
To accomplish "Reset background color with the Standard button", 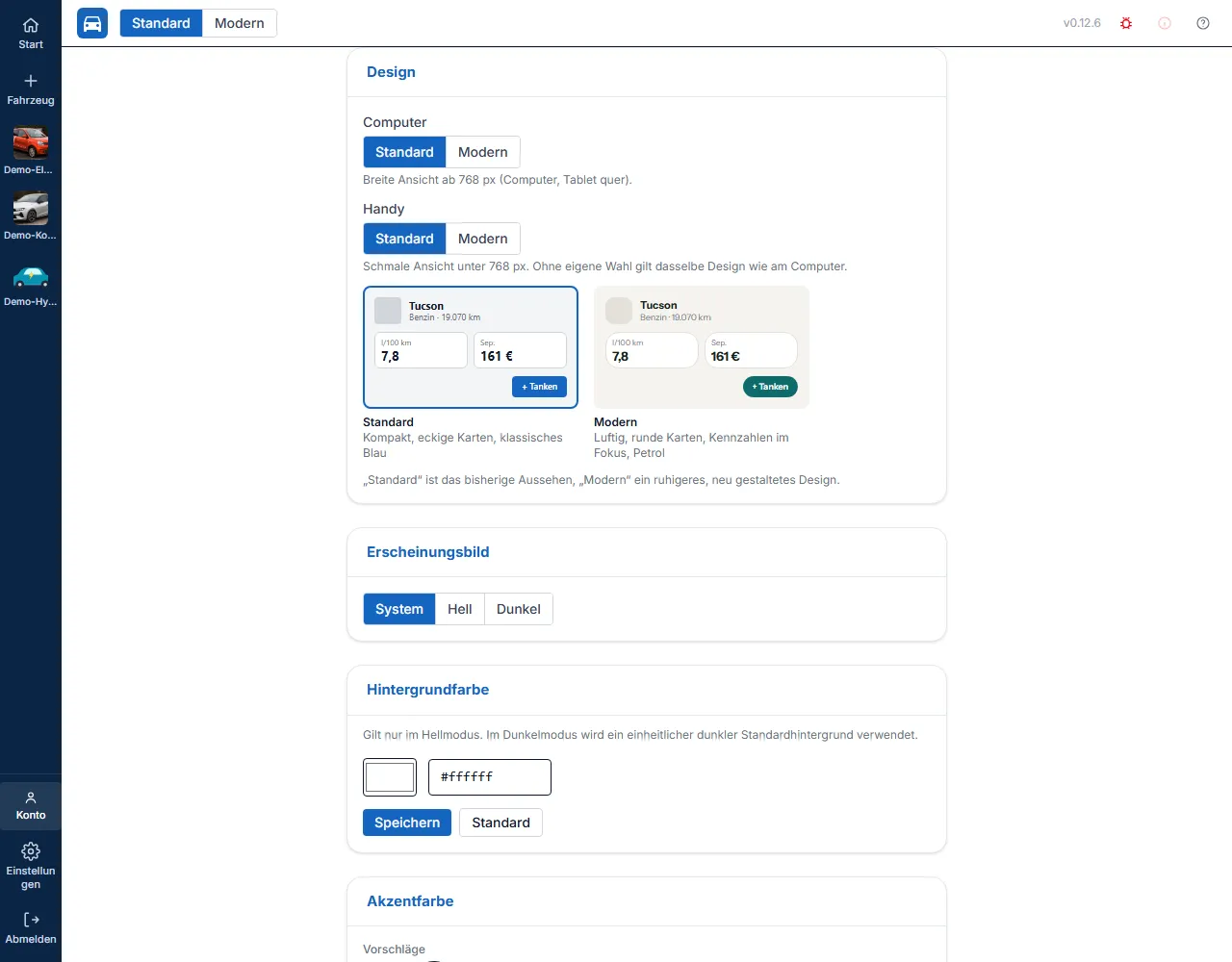I will [500, 823].
